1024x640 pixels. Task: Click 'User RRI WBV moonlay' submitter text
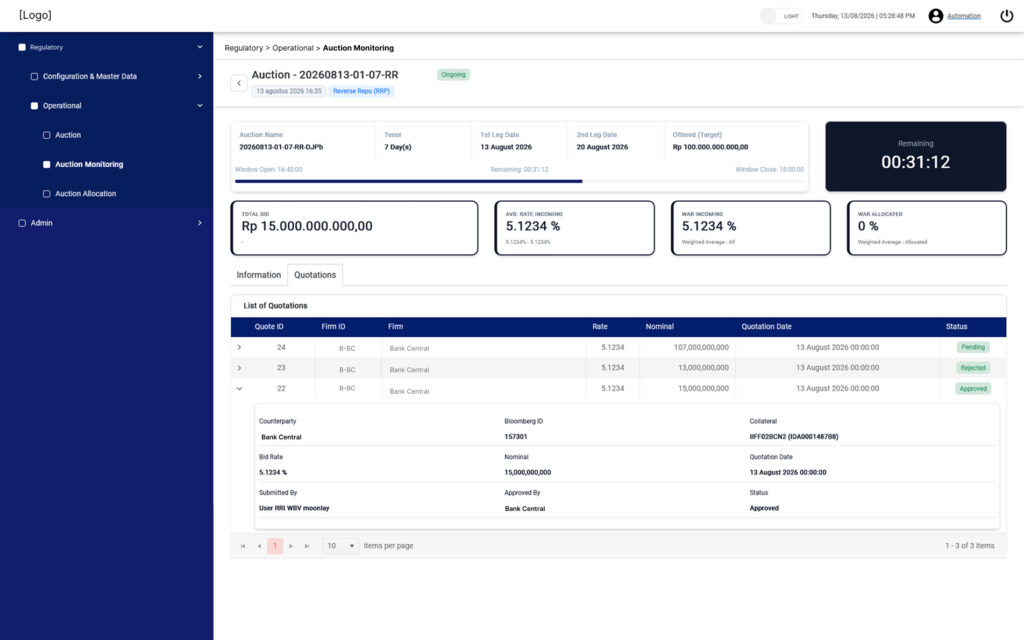click(294, 508)
